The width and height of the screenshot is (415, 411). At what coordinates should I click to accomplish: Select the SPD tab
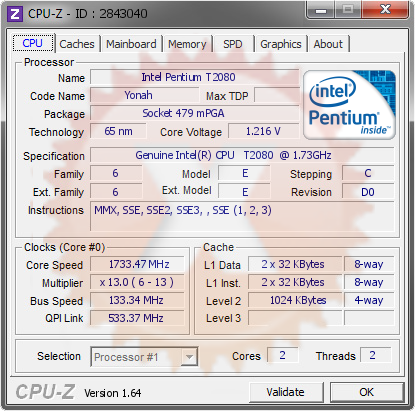click(233, 44)
